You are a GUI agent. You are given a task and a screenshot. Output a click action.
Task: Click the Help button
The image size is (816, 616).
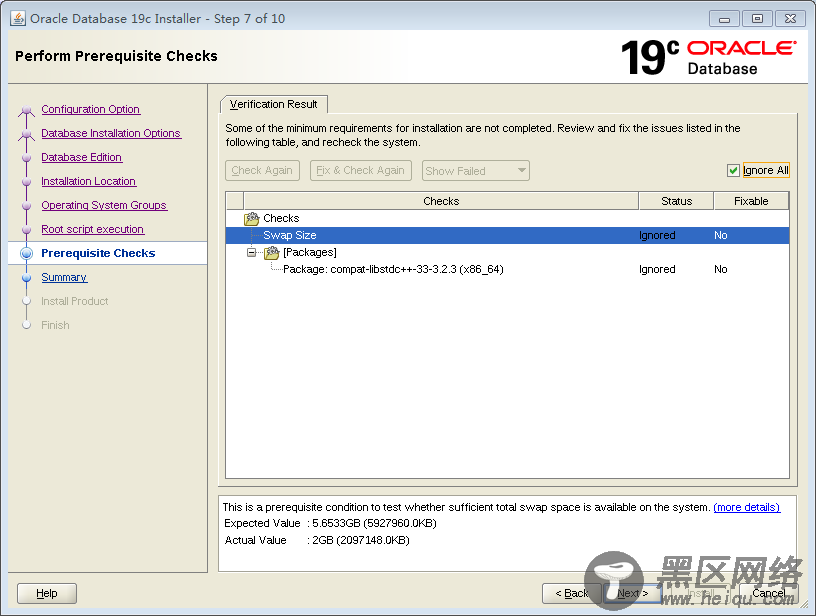tap(47, 593)
